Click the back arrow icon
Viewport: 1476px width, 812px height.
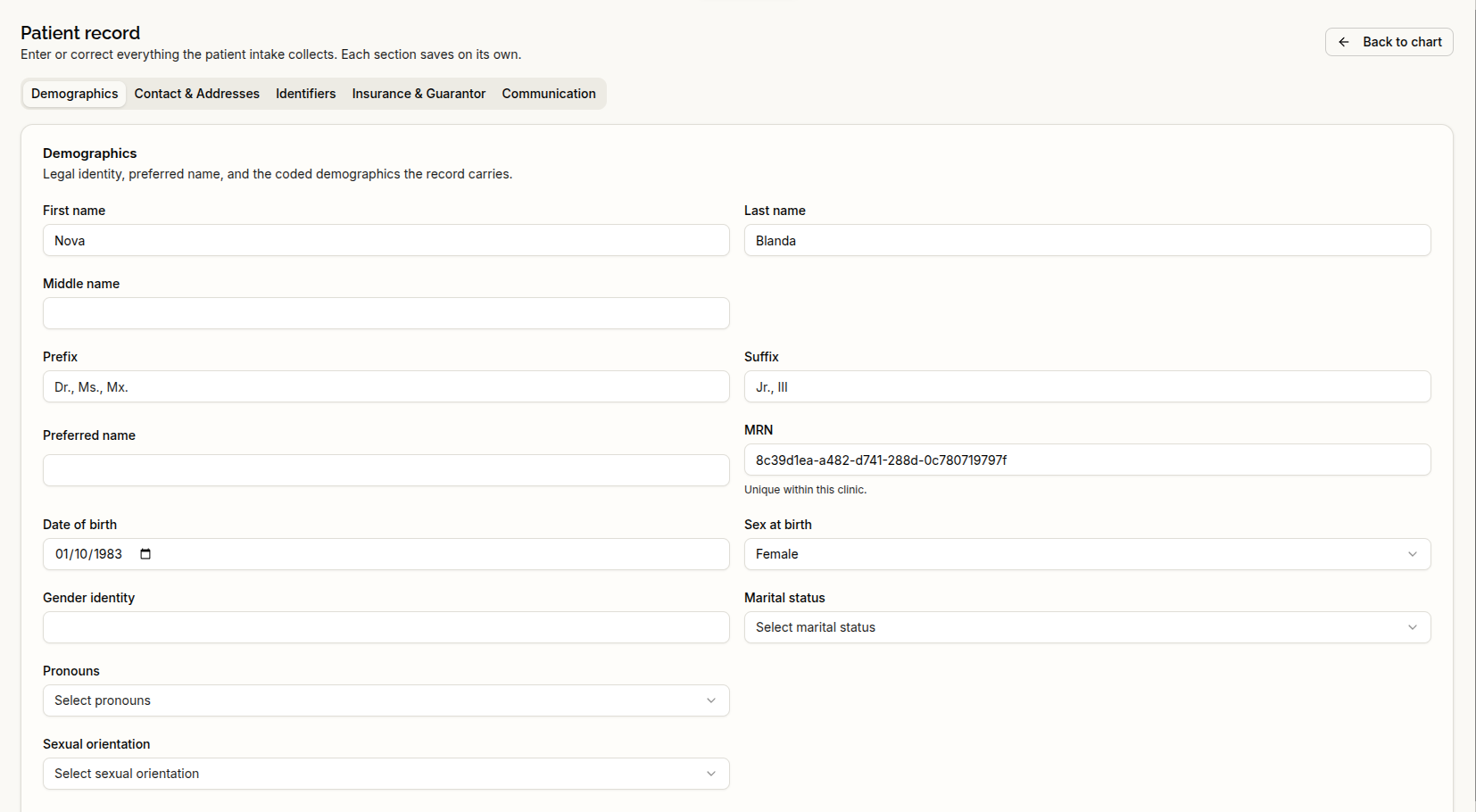pos(1344,42)
